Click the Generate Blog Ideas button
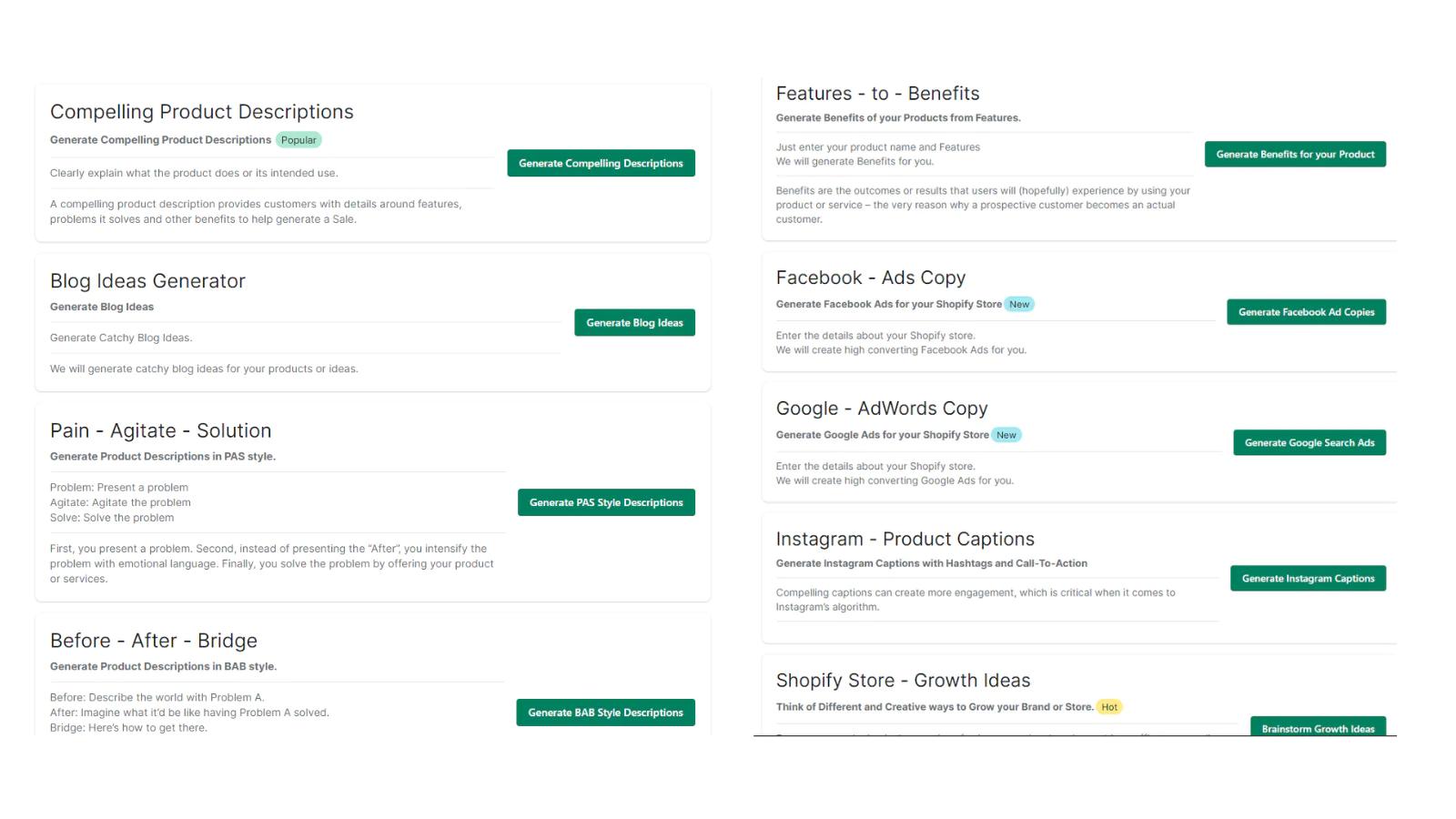 point(634,322)
